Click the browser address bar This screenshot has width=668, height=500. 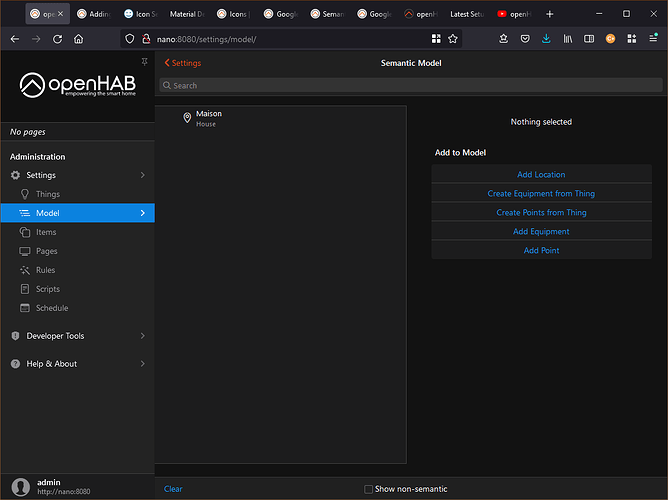coord(290,39)
